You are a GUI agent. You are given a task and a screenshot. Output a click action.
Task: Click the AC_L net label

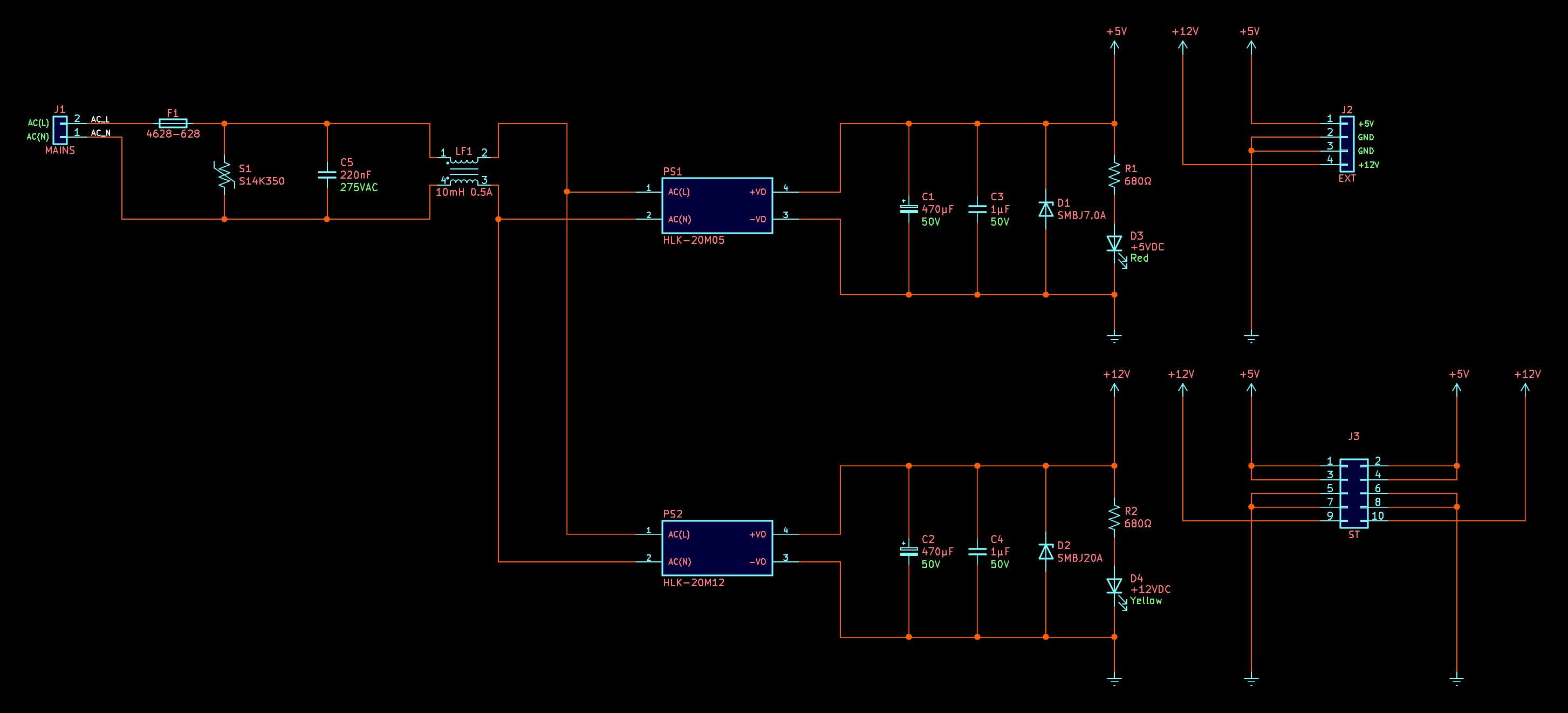click(x=100, y=119)
